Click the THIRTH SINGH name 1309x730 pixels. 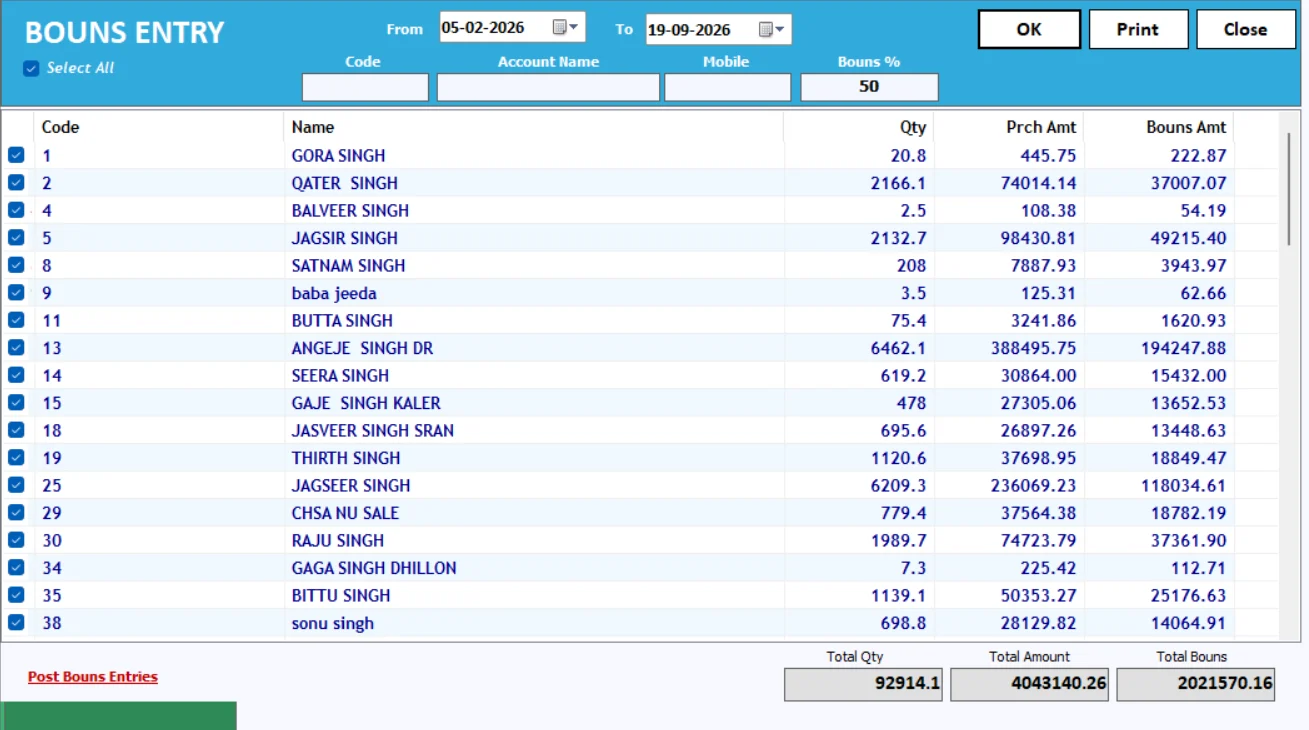tap(346, 458)
